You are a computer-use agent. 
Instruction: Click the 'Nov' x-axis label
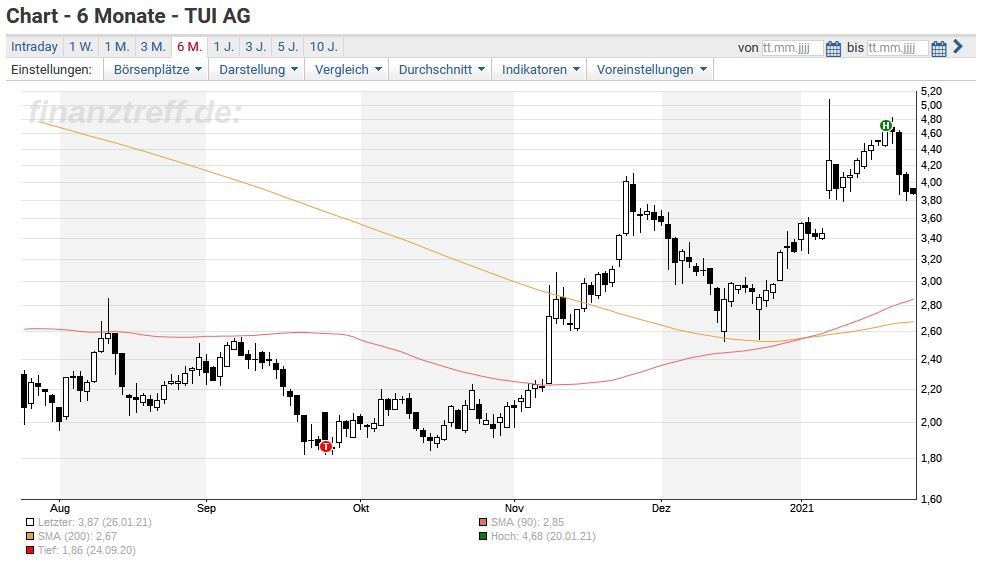(514, 508)
